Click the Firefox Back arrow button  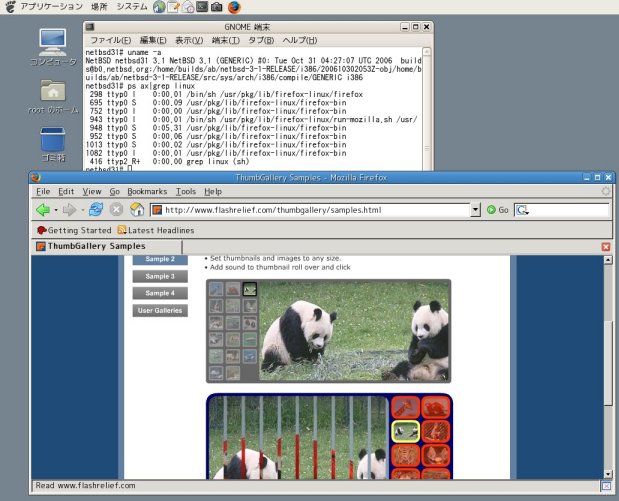pos(43,210)
